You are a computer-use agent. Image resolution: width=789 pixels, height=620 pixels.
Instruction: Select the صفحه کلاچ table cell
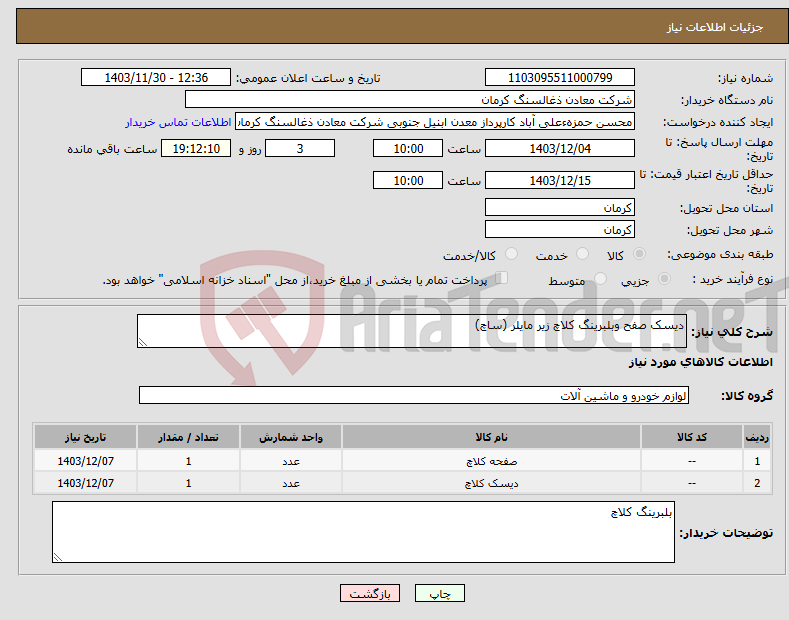tap(491, 461)
